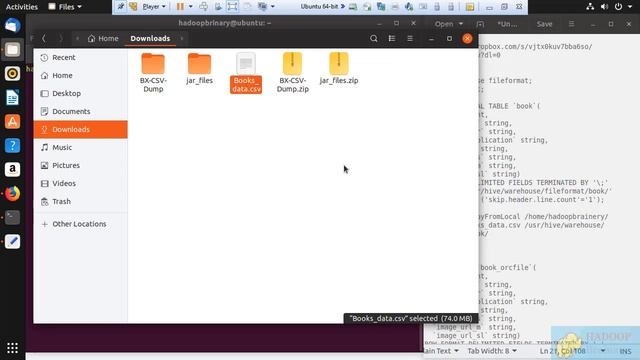
Task: Open the Files hamburger menu
Action: point(410,38)
